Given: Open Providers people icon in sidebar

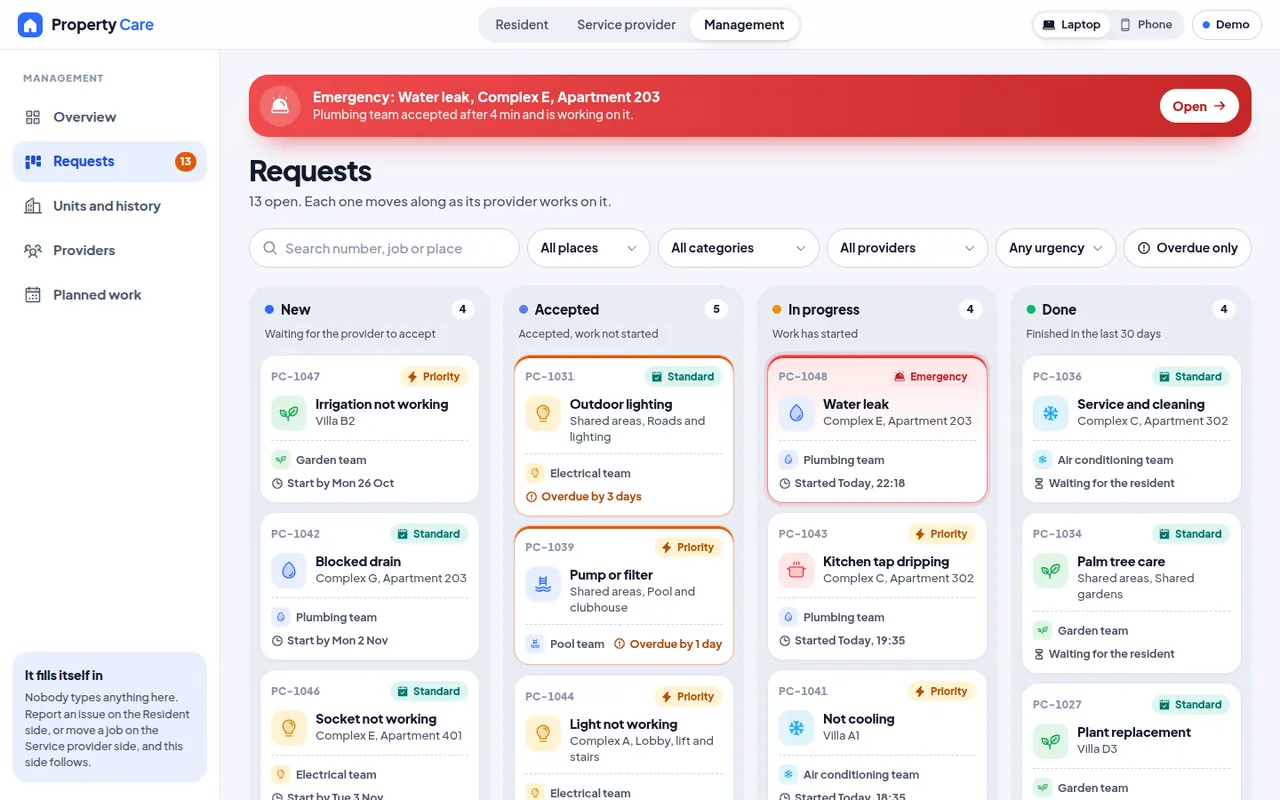Looking at the screenshot, I should click(x=33, y=250).
